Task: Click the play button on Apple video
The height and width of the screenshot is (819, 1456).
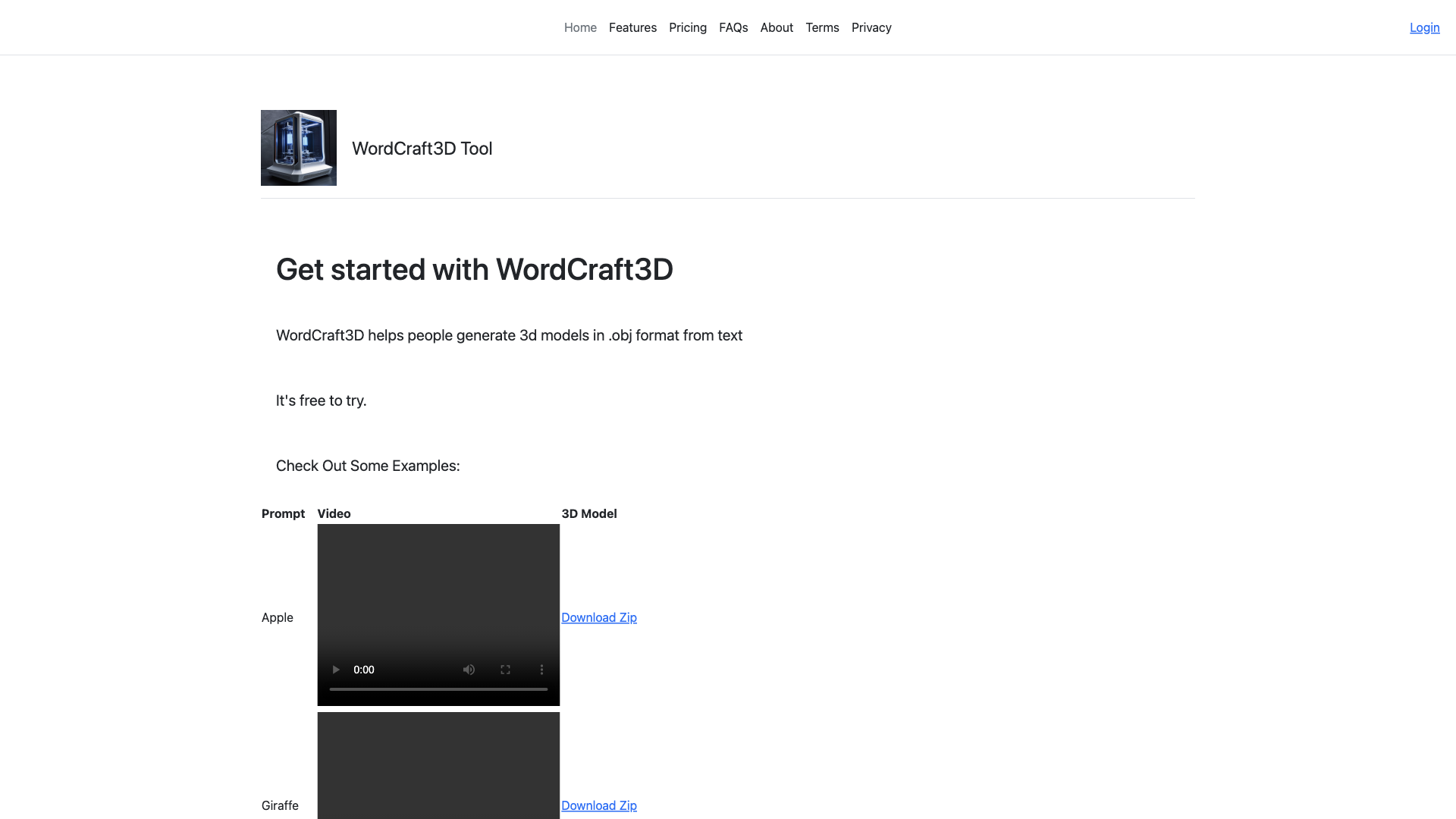Action: [335, 669]
